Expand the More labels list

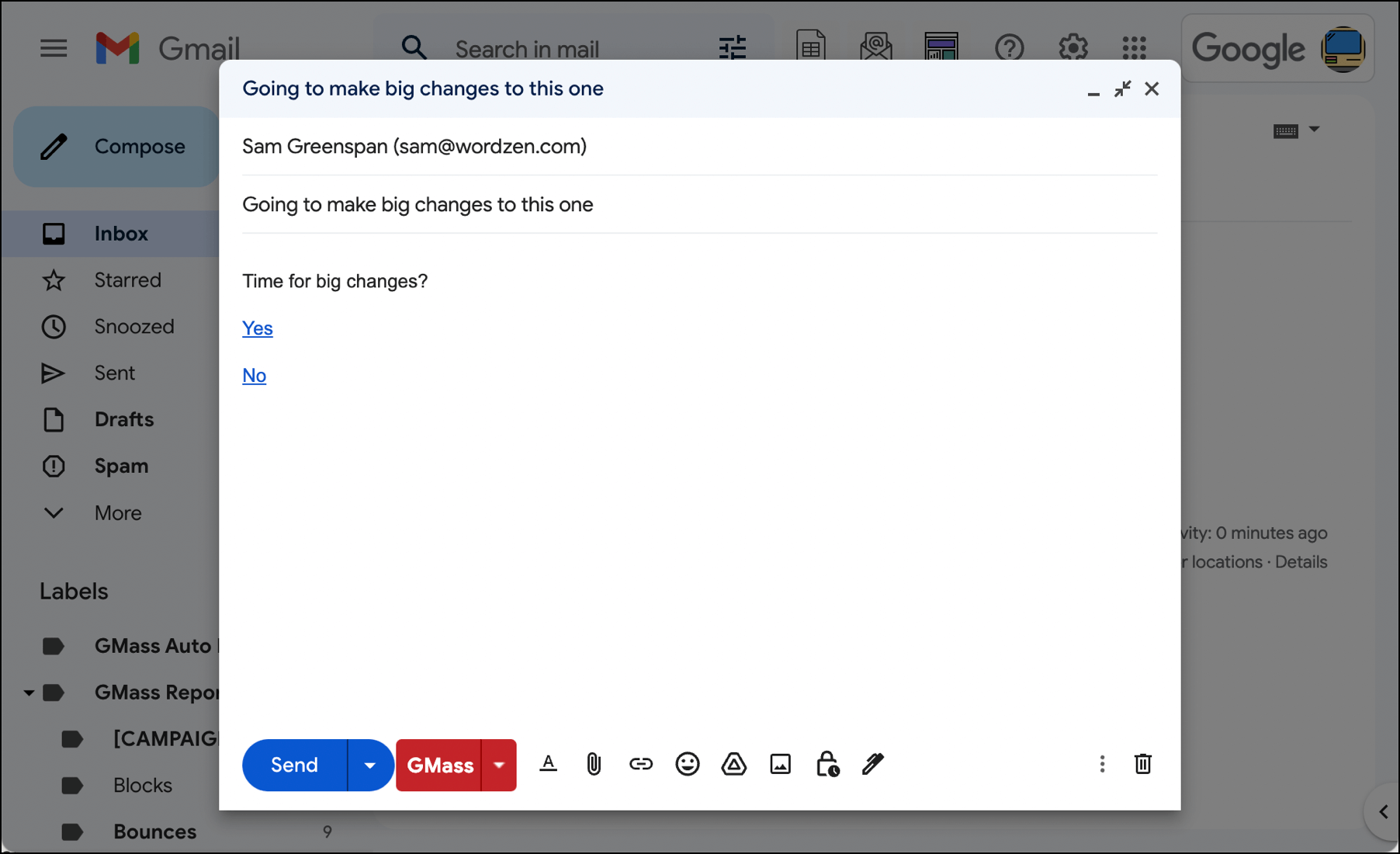(x=116, y=512)
